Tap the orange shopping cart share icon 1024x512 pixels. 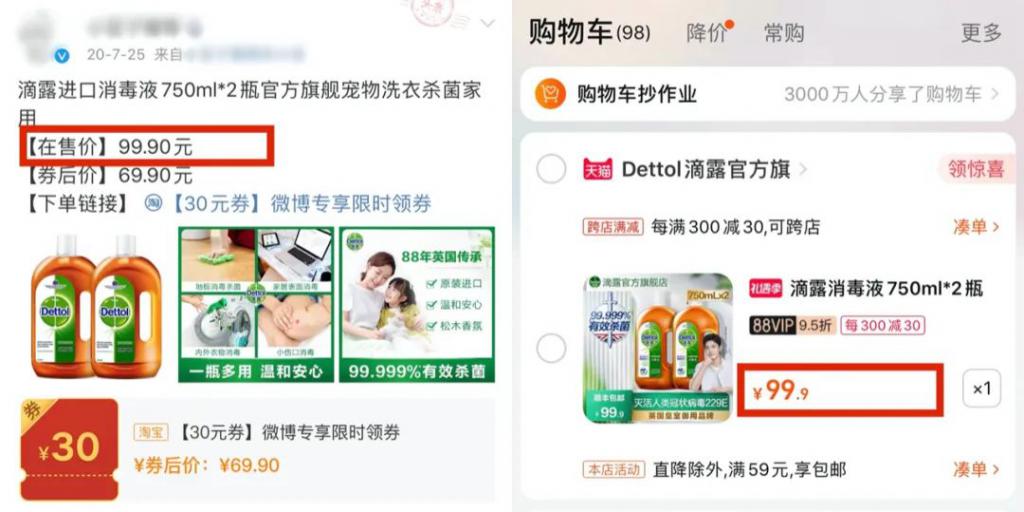tap(550, 94)
